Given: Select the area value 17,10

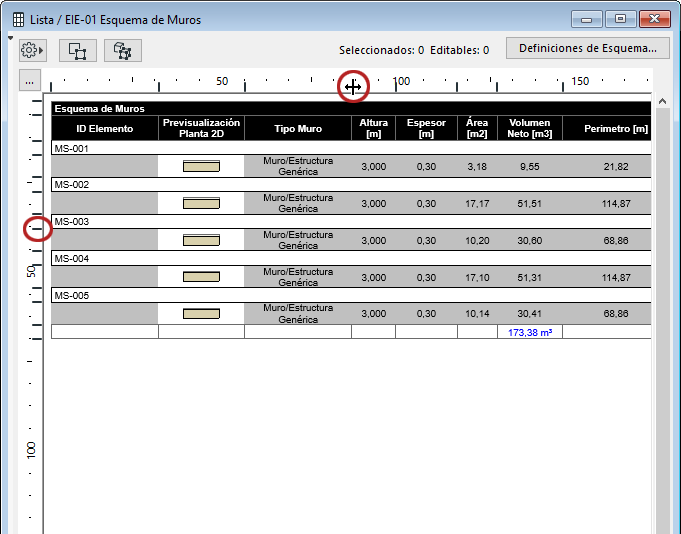Looking at the screenshot, I should pos(477,277).
